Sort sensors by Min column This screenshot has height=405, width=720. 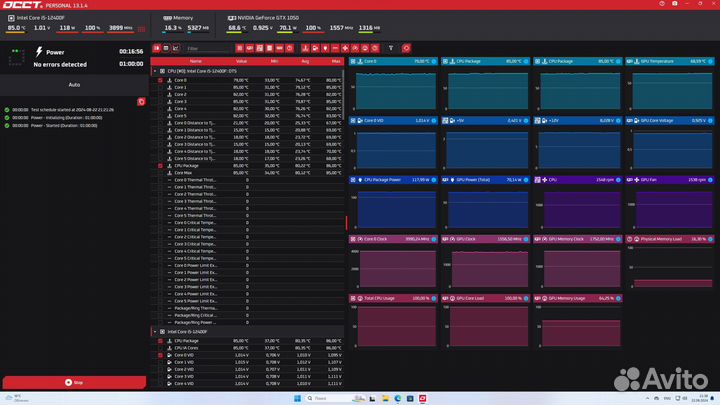[x=274, y=61]
